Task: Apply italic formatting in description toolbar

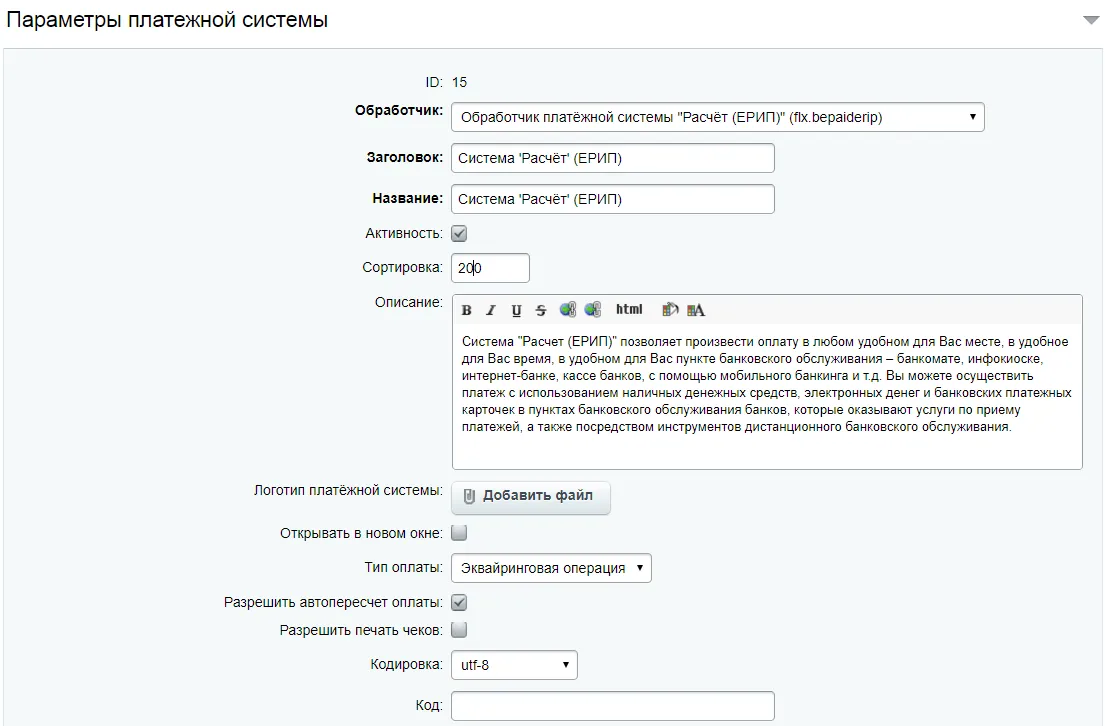Action: click(x=491, y=310)
